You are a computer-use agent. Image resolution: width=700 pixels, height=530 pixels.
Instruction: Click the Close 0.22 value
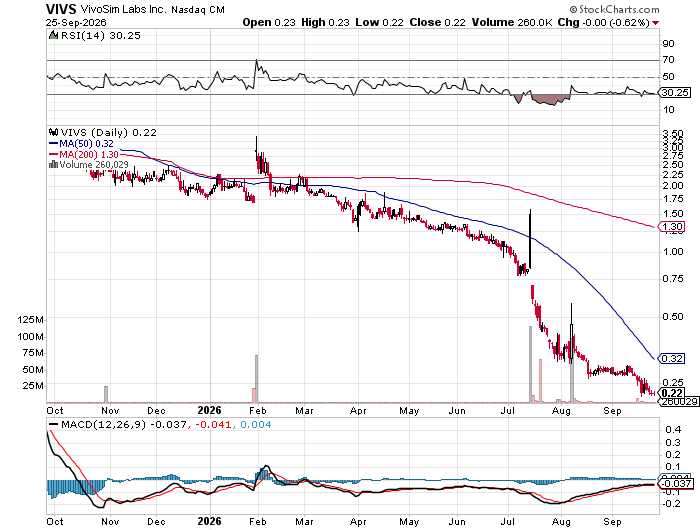438,22
